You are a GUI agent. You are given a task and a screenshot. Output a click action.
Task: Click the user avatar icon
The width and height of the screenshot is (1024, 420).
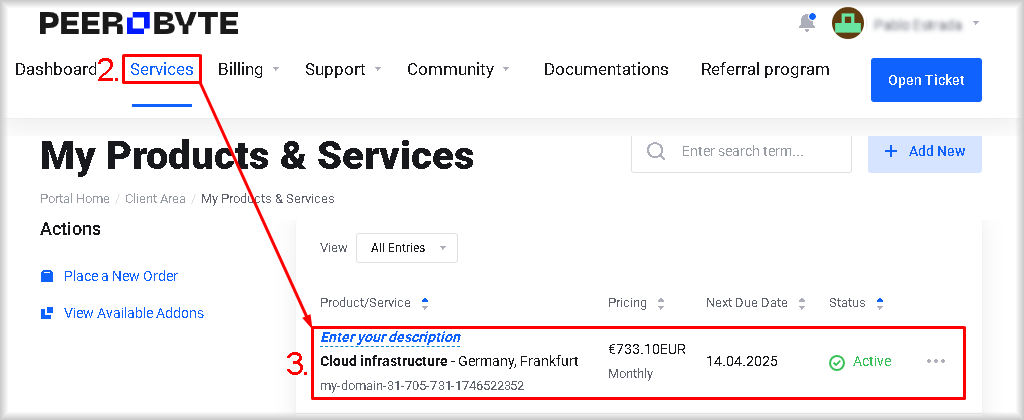(848, 23)
